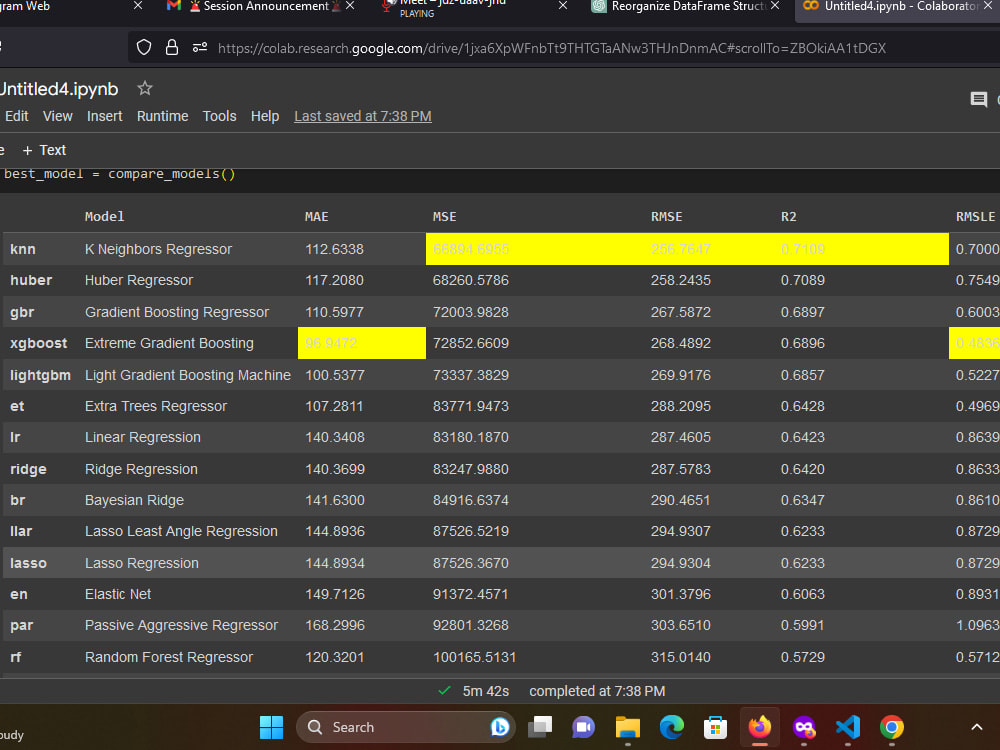Click Passive Aggressive Regressor name
Screen dimensions: 1000x750
[181, 626]
